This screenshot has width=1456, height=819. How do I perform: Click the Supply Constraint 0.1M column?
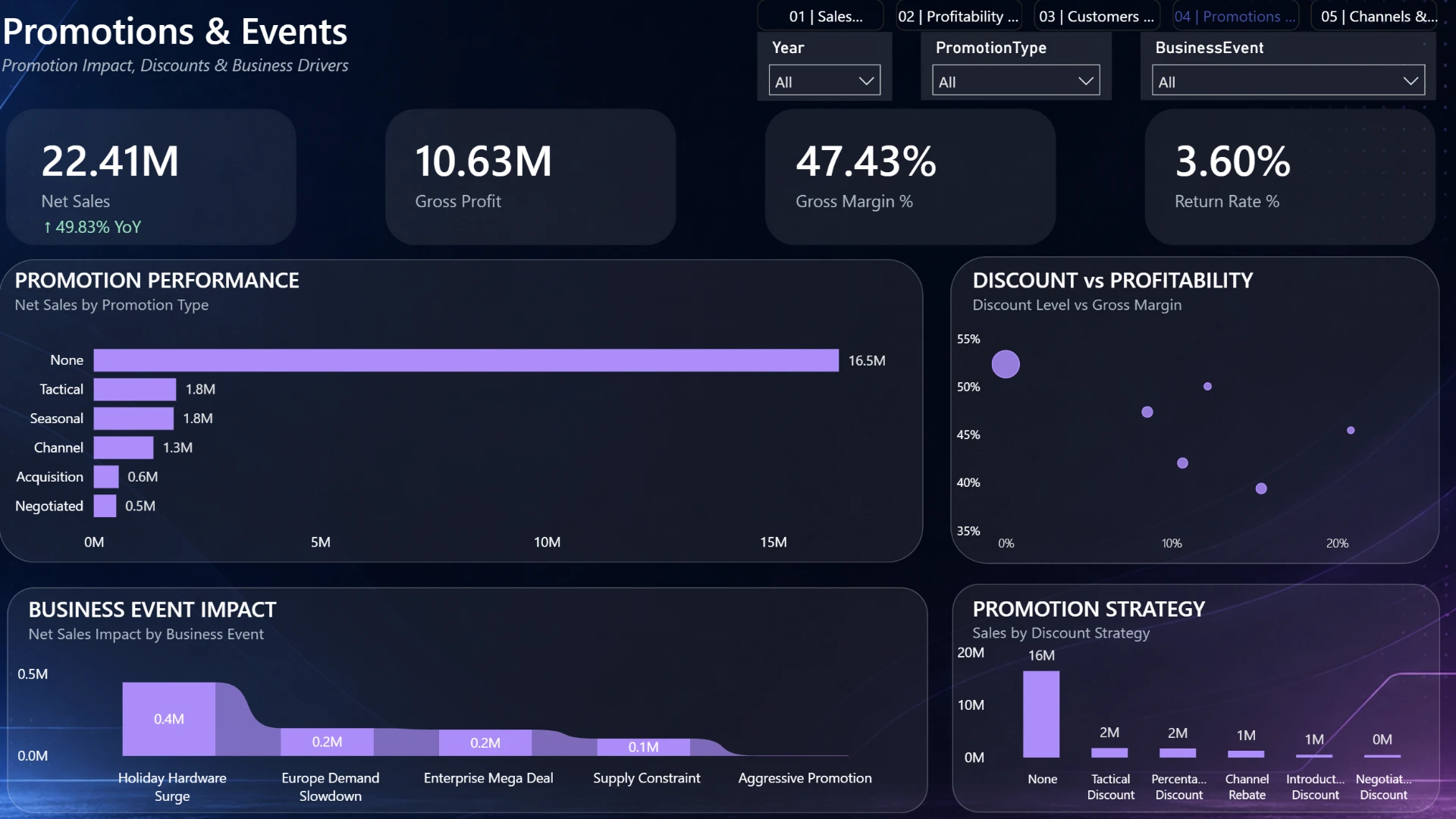[x=643, y=747]
